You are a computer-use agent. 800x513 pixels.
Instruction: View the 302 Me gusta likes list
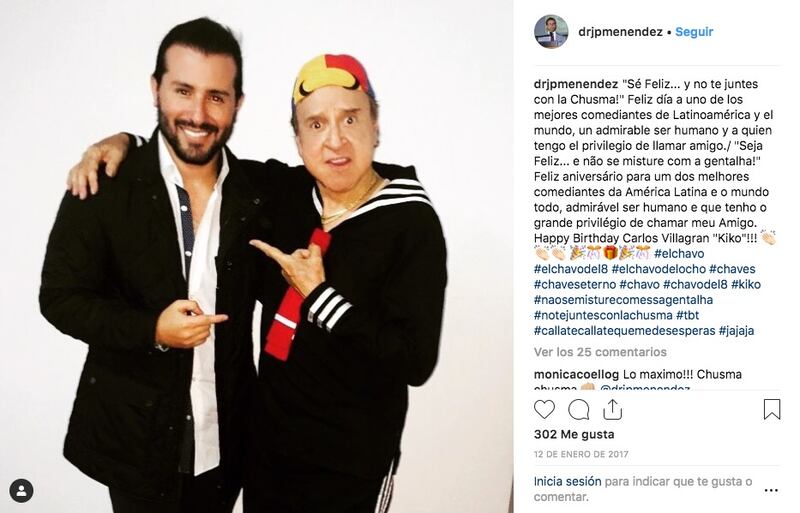pyautogui.click(x=574, y=434)
